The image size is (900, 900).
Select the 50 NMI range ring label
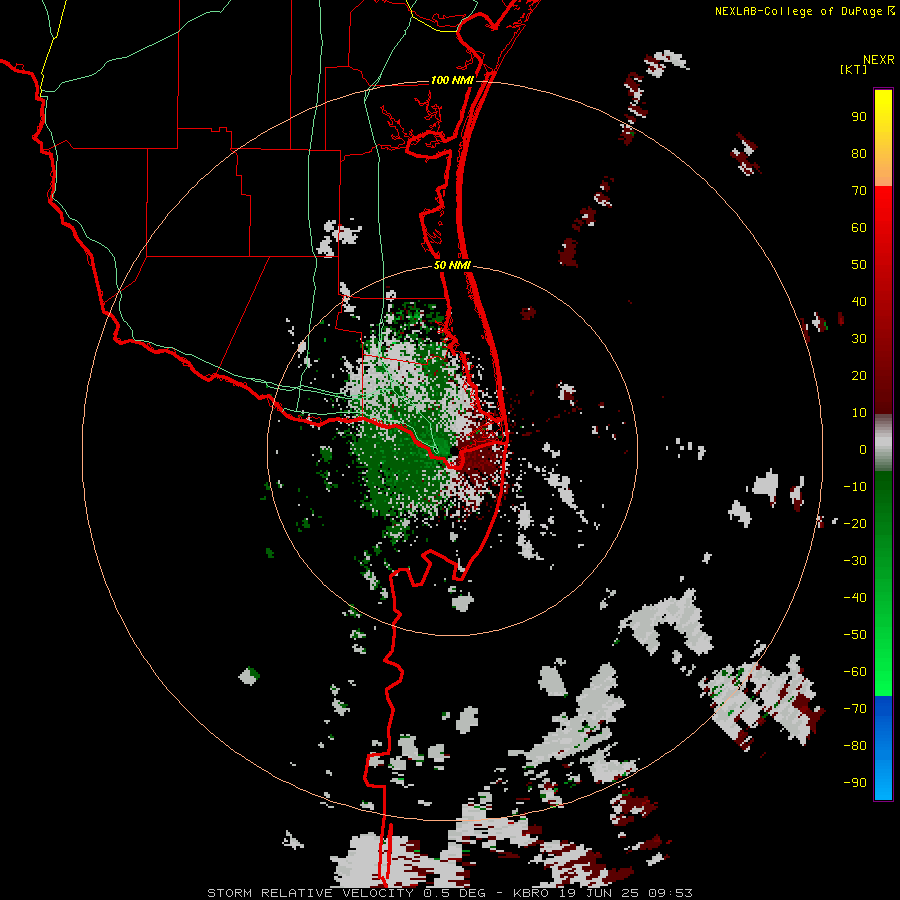pos(452,265)
